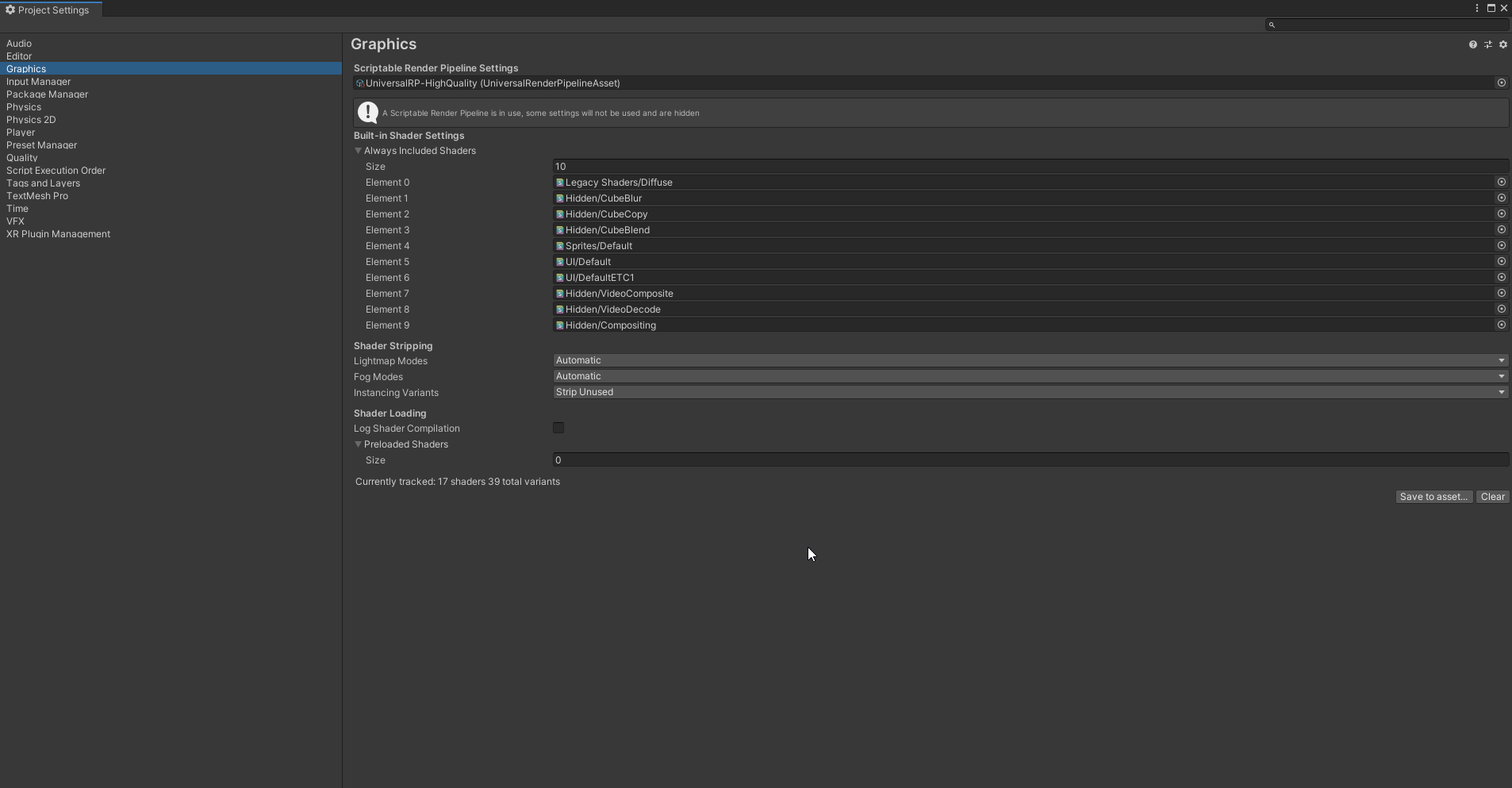Click the object picker circle for Element 5

(x=1502, y=261)
